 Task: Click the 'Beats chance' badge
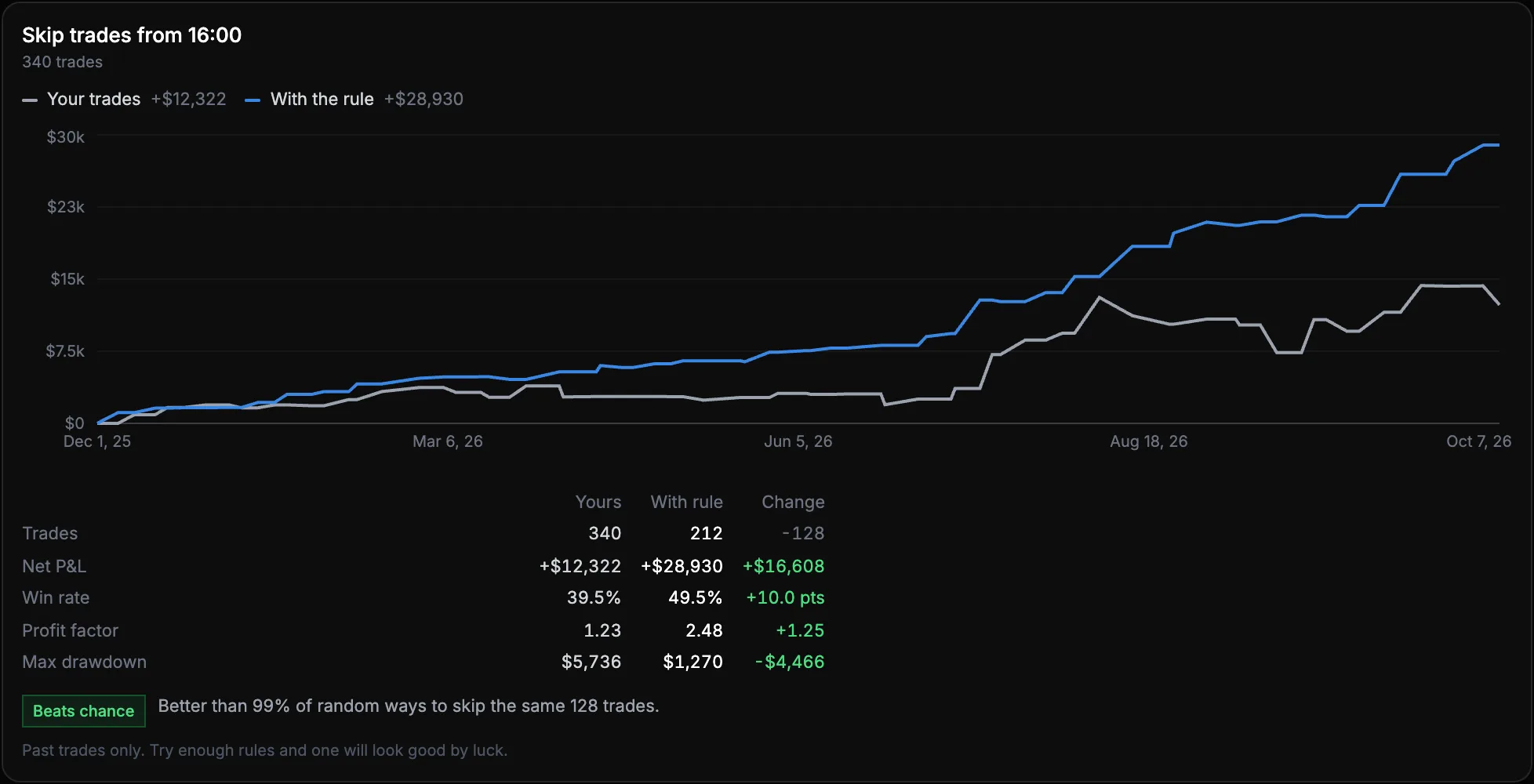[83, 711]
